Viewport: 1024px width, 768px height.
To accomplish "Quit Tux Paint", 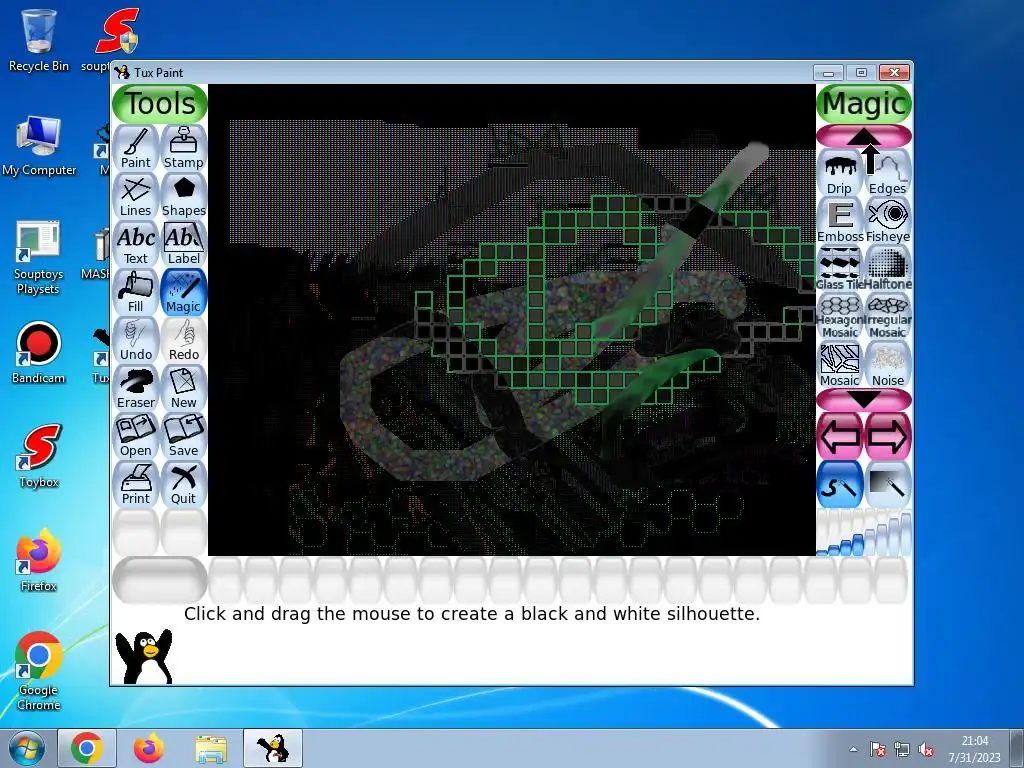I will tap(184, 485).
